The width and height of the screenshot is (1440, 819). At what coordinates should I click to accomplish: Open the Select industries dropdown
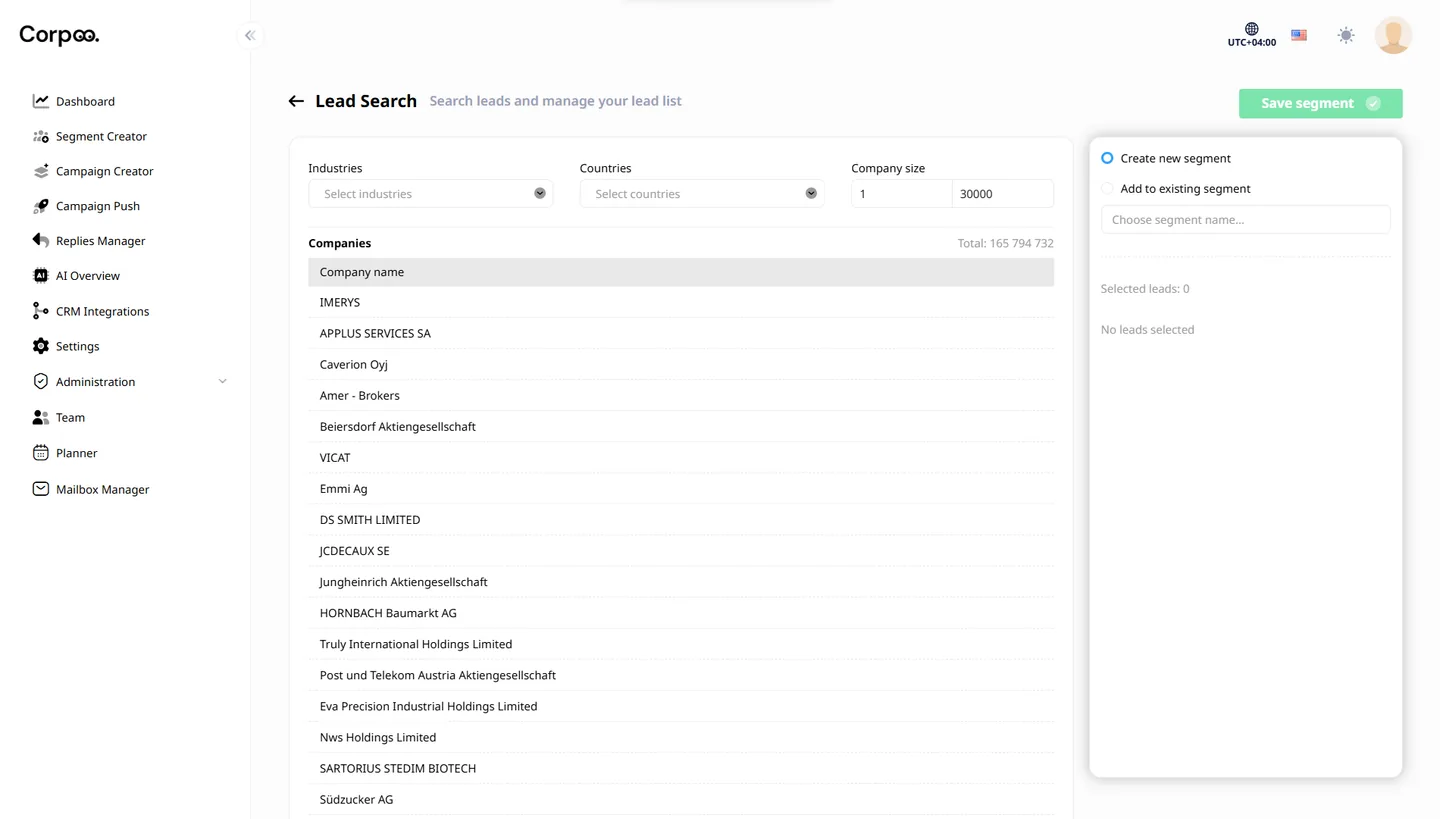click(430, 194)
